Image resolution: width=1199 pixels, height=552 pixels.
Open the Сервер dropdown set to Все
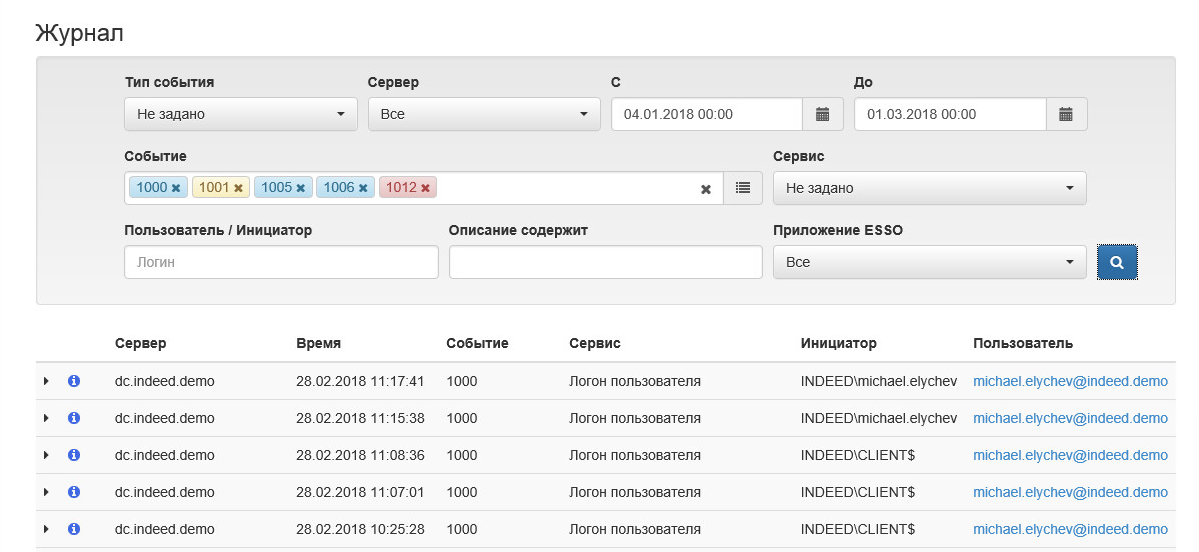pyautogui.click(x=484, y=114)
